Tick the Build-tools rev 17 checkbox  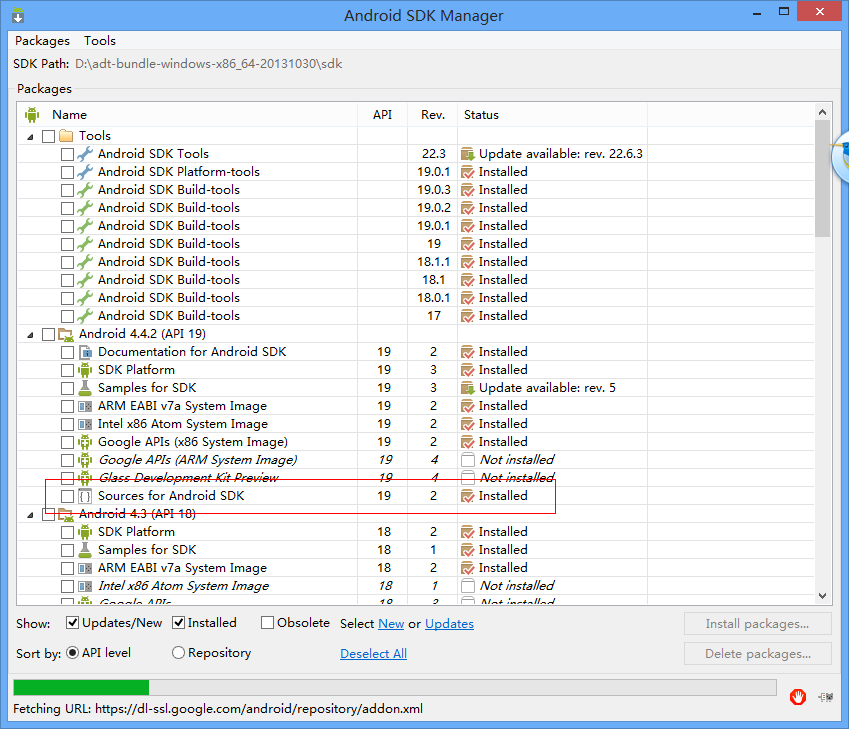(67, 316)
